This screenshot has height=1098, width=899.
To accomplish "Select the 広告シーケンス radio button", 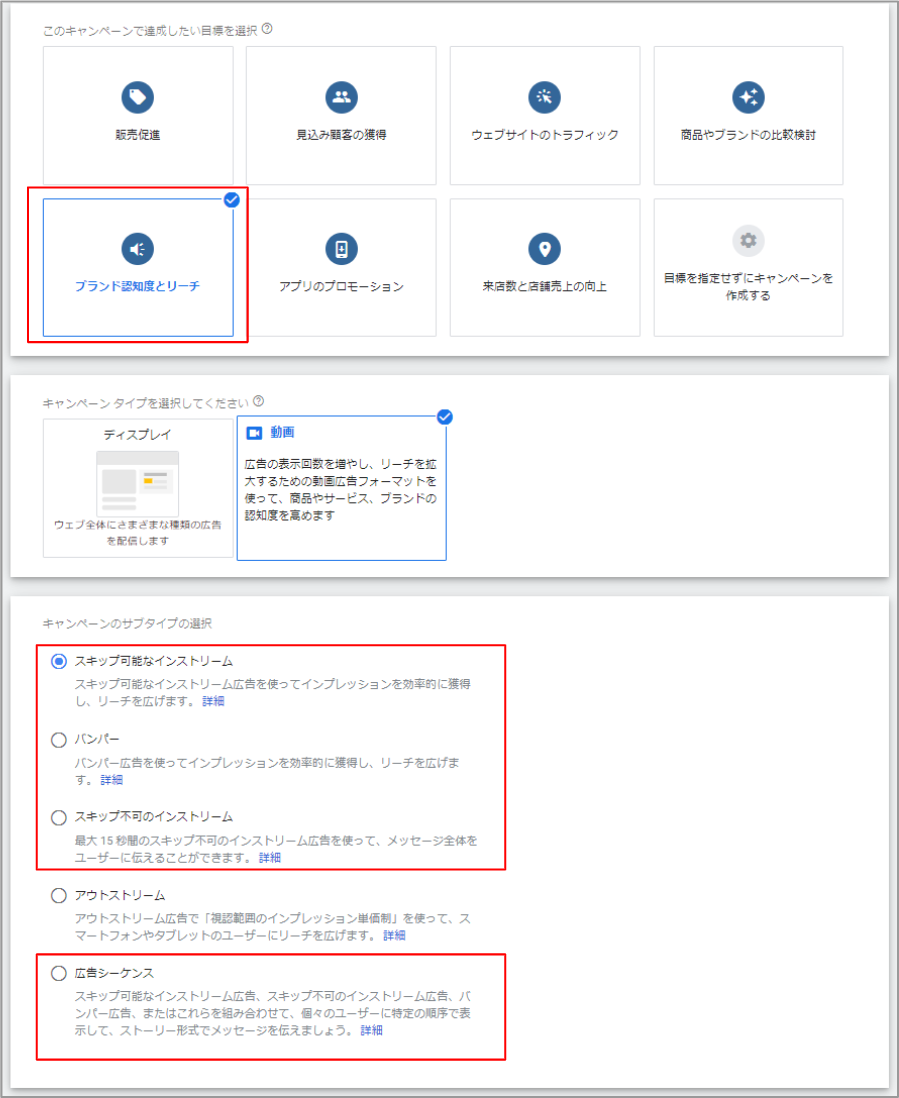I will (x=59, y=973).
